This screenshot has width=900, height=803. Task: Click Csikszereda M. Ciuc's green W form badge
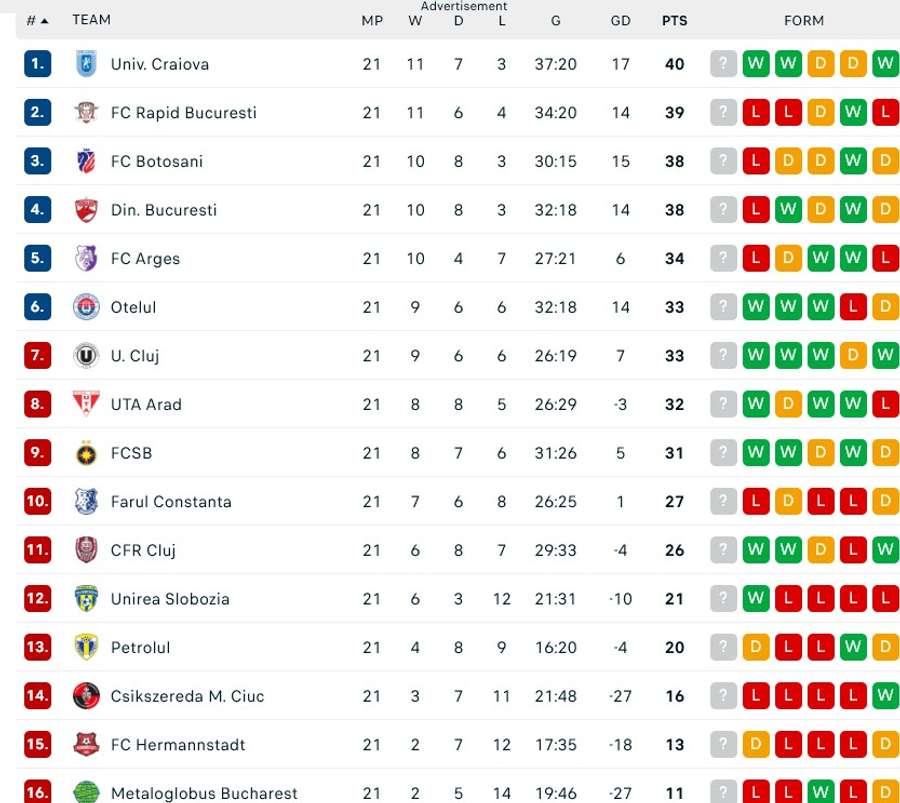(885, 696)
